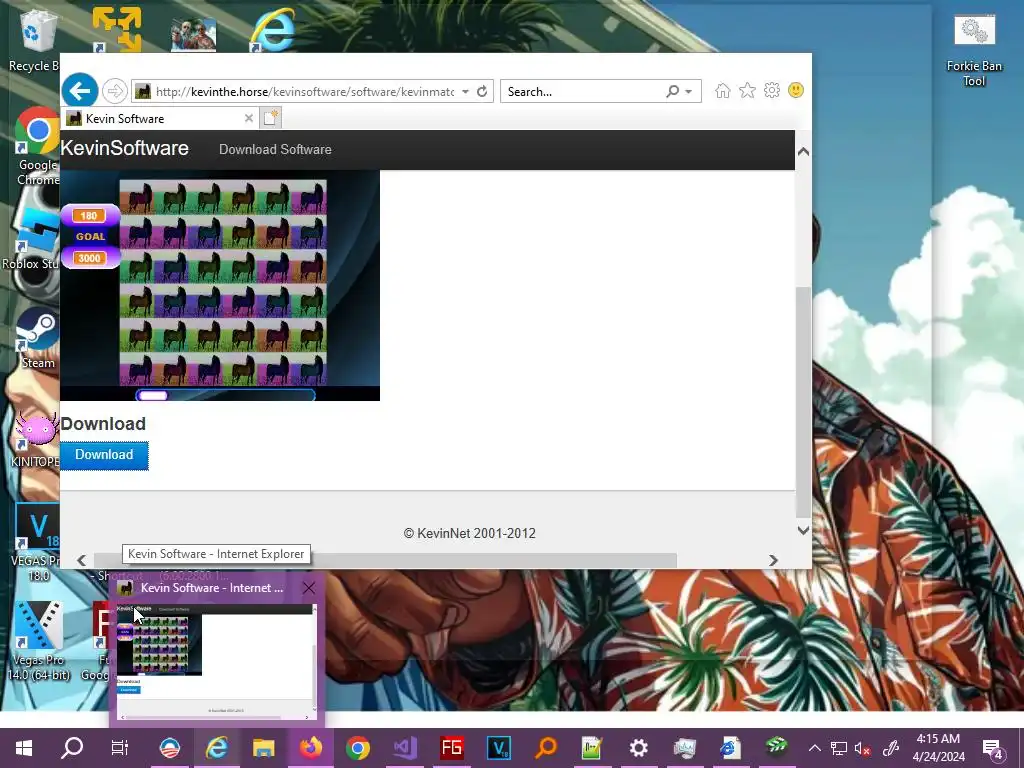The height and width of the screenshot is (768, 1024).
Task: Click the page vertical scroll down arrow
Action: (x=803, y=530)
